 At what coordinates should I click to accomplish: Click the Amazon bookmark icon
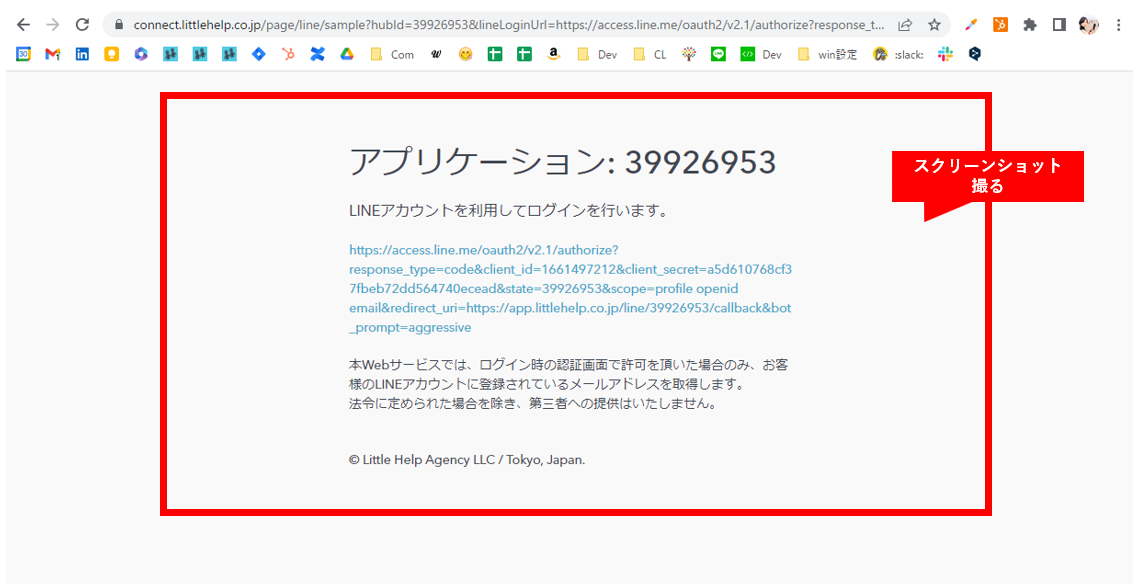click(x=553, y=55)
